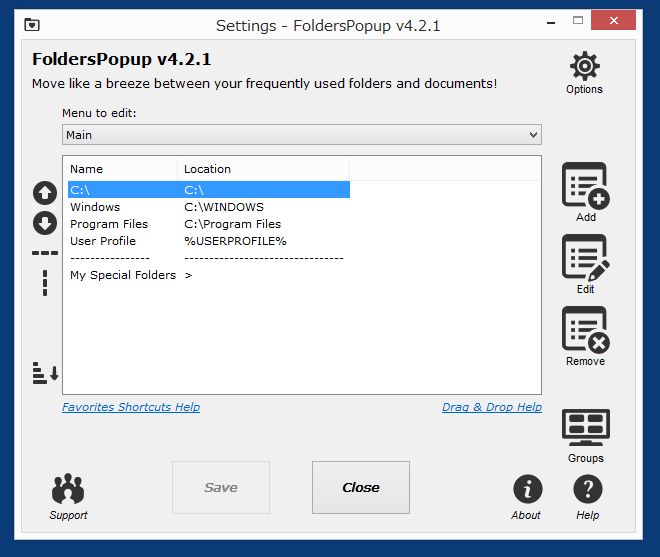This screenshot has height=557, width=660.
Task: Open the Groups icon
Action: coord(585,427)
